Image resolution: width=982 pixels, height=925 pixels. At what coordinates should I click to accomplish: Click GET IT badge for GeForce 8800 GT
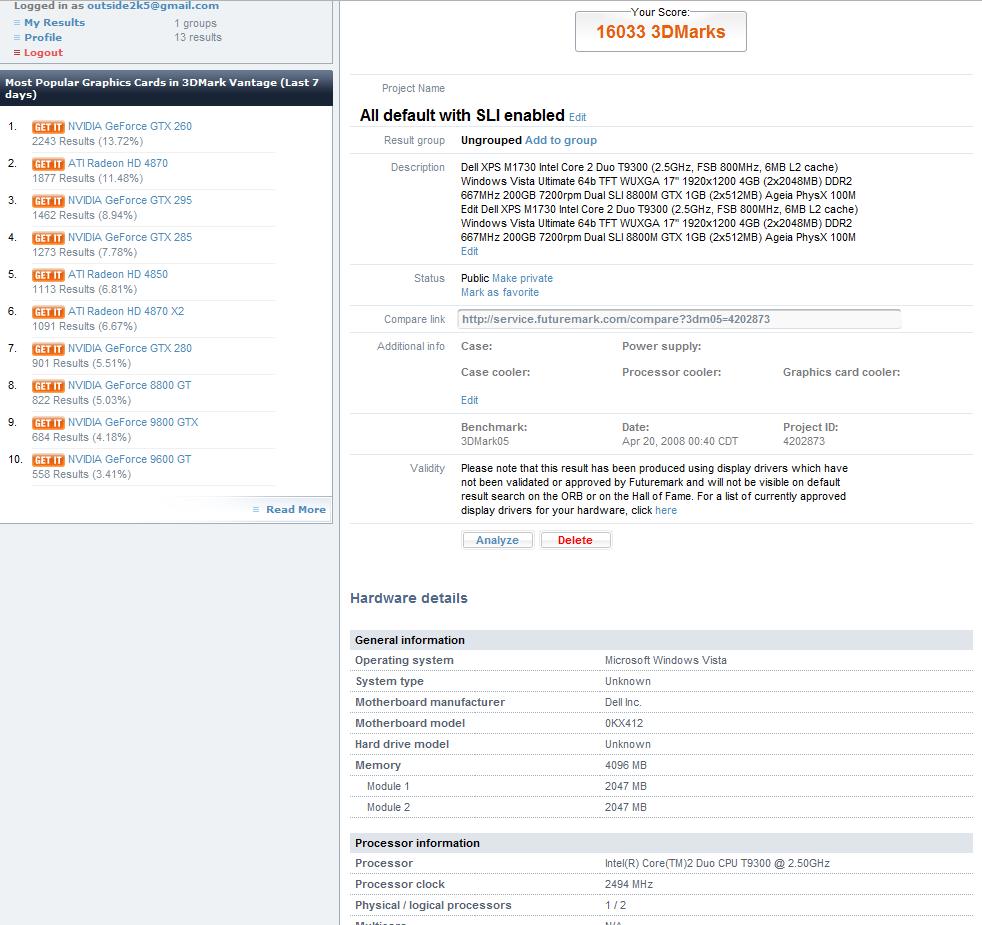click(x=48, y=386)
